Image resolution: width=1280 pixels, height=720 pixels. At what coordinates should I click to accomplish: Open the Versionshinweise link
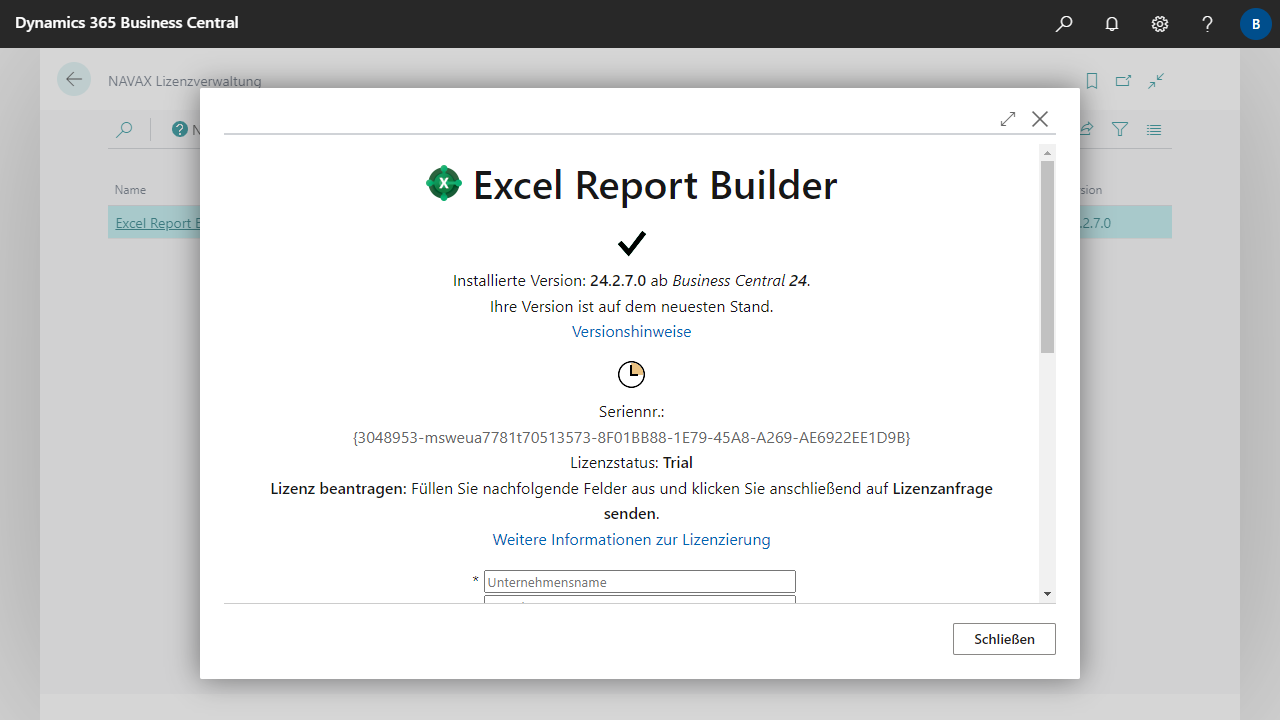tap(631, 332)
